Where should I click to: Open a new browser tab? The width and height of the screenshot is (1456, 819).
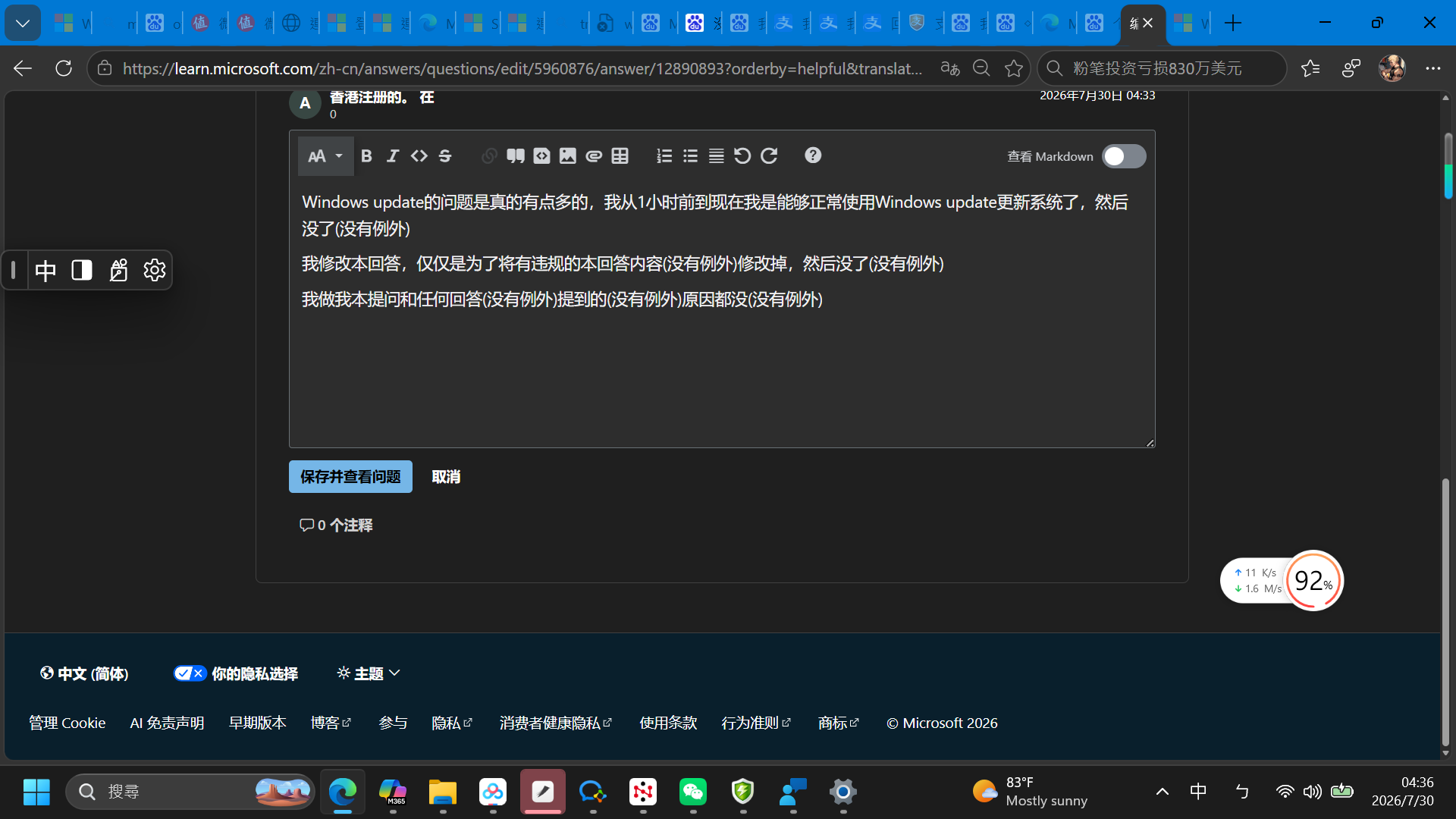point(1233,24)
